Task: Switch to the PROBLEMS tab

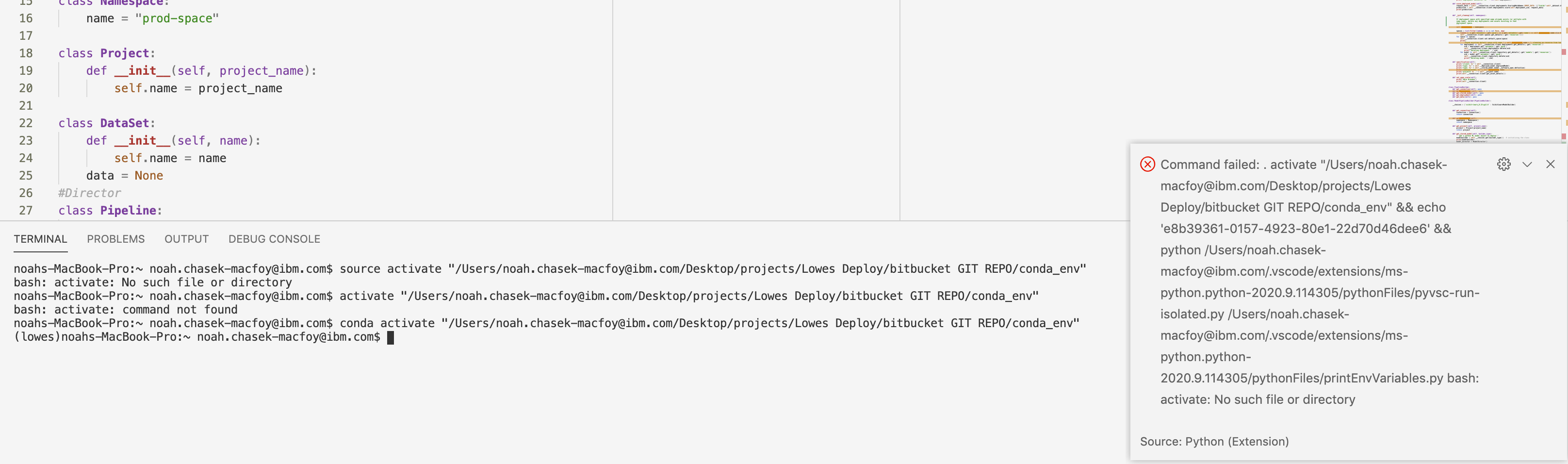Action: tap(115, 239)
